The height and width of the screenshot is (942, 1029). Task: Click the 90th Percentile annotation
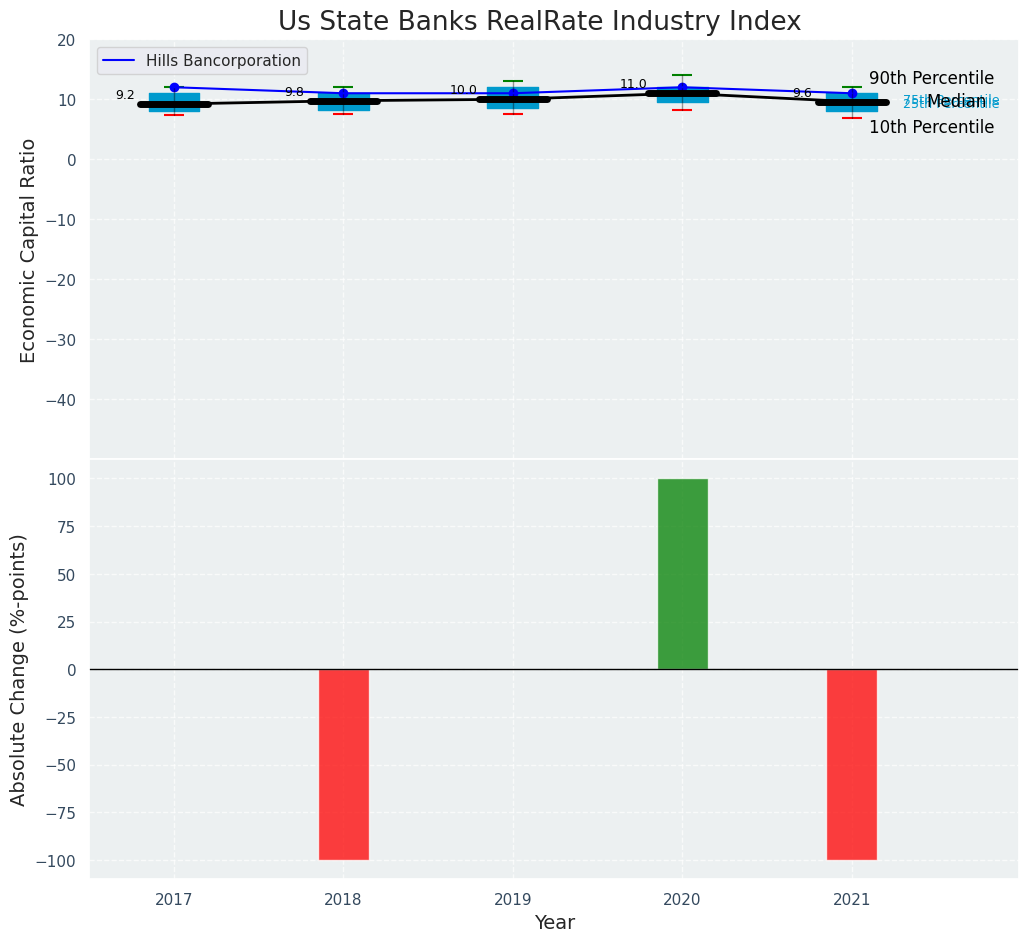(931, 78)
